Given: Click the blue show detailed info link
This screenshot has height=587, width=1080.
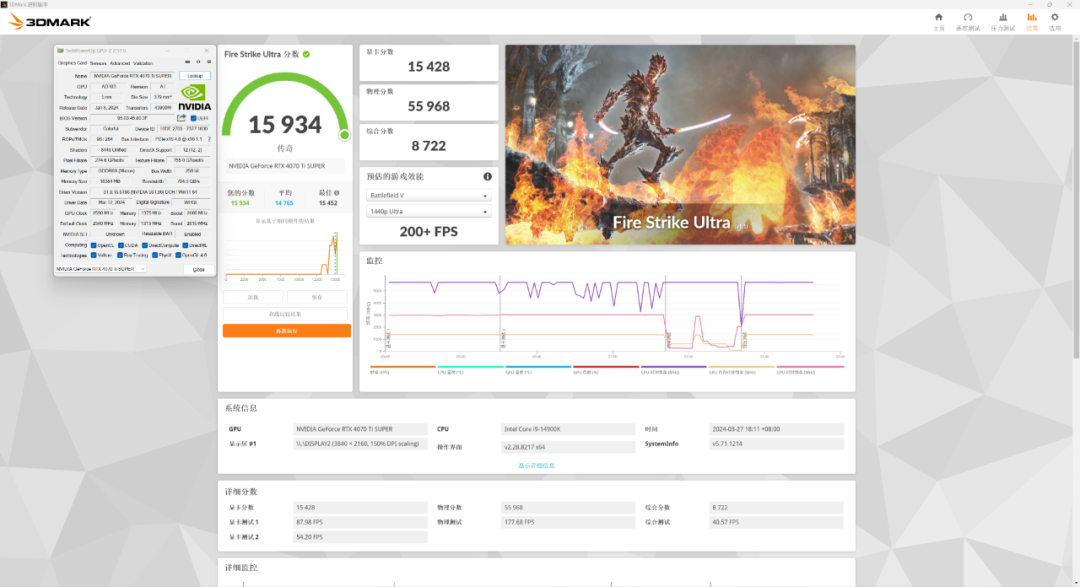Looking at the screenshot, I should [537, 466].
